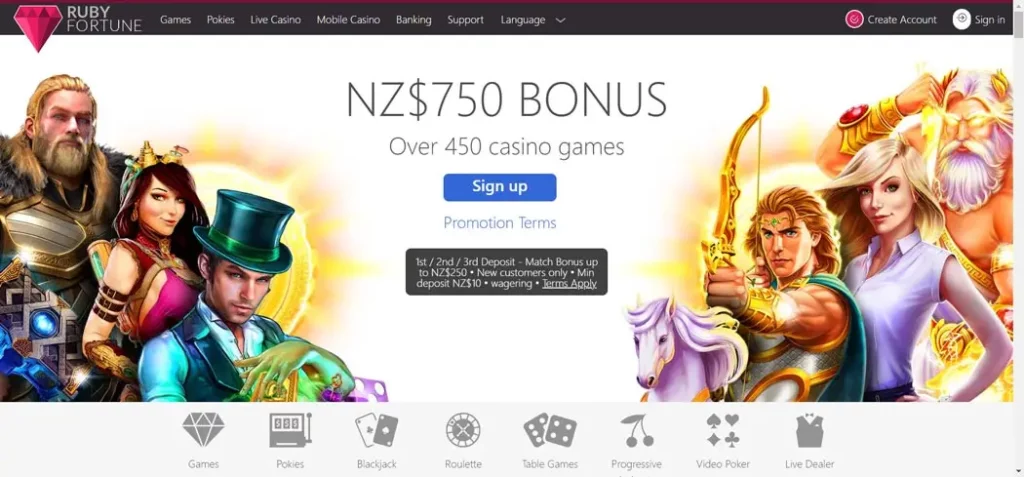The height and width of the screenshot is (477, 1024).
Task: Go to the Banking menu item
Action: (x=413, y=20)
